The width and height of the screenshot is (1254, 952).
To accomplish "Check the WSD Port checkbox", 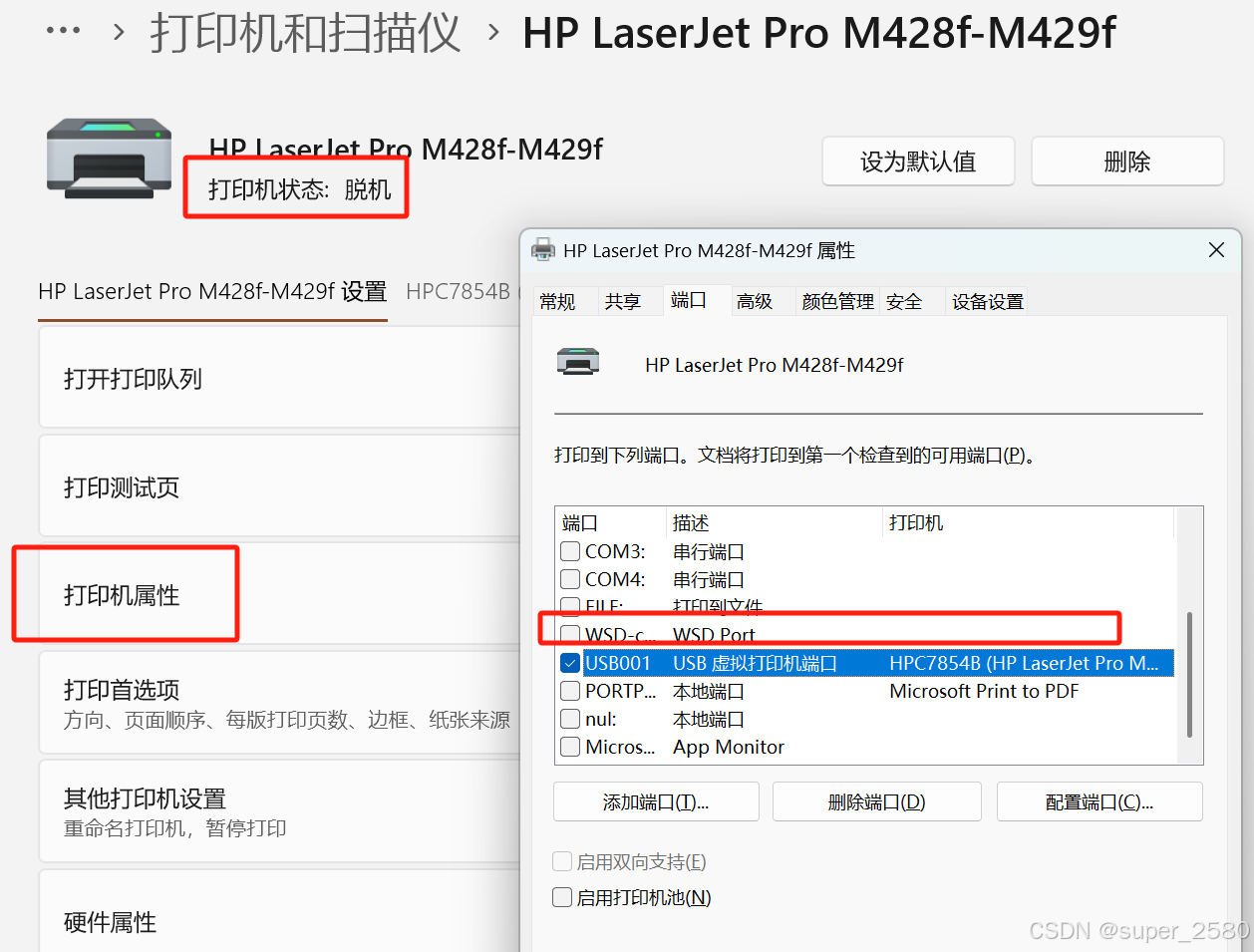I will click(x=570, y=635).
